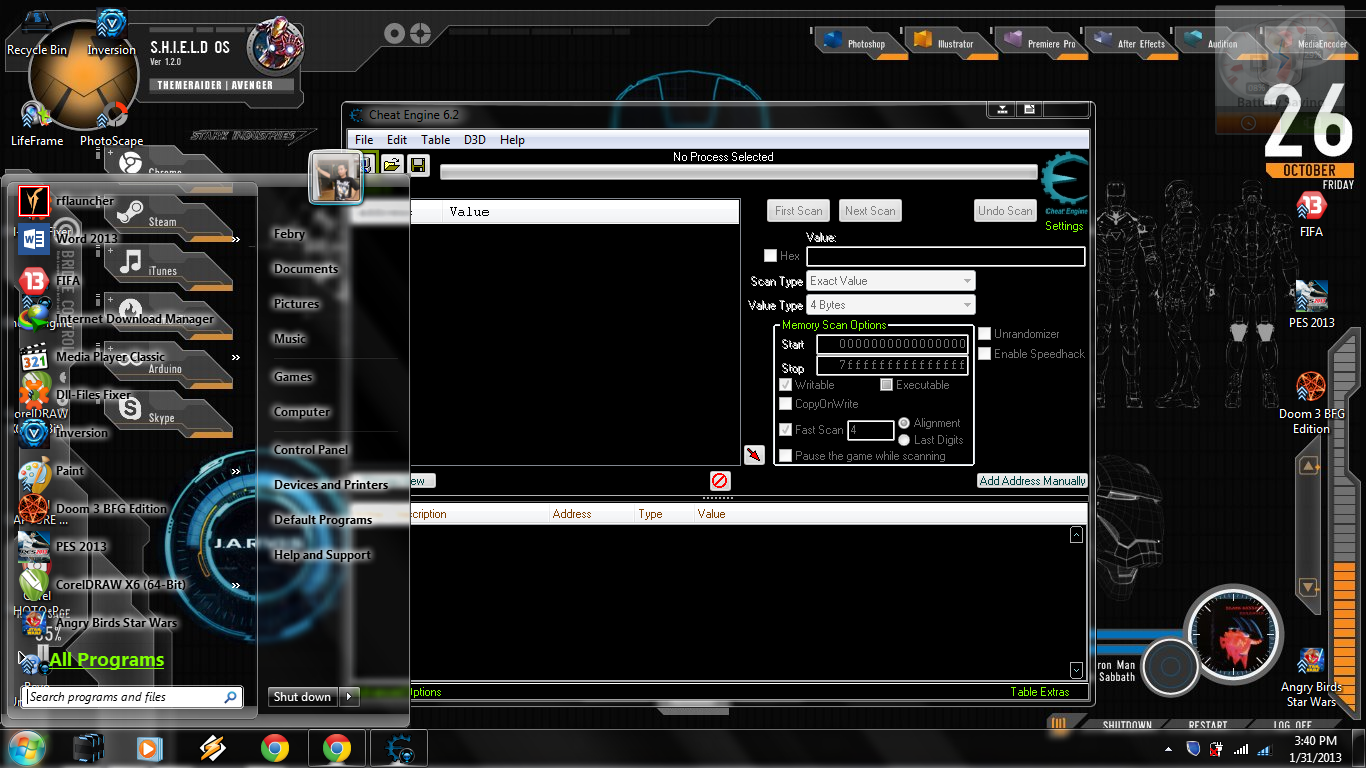Open the After Effects shortcut in top dock
1366x768 pixels.
[x=1130, y=43]
